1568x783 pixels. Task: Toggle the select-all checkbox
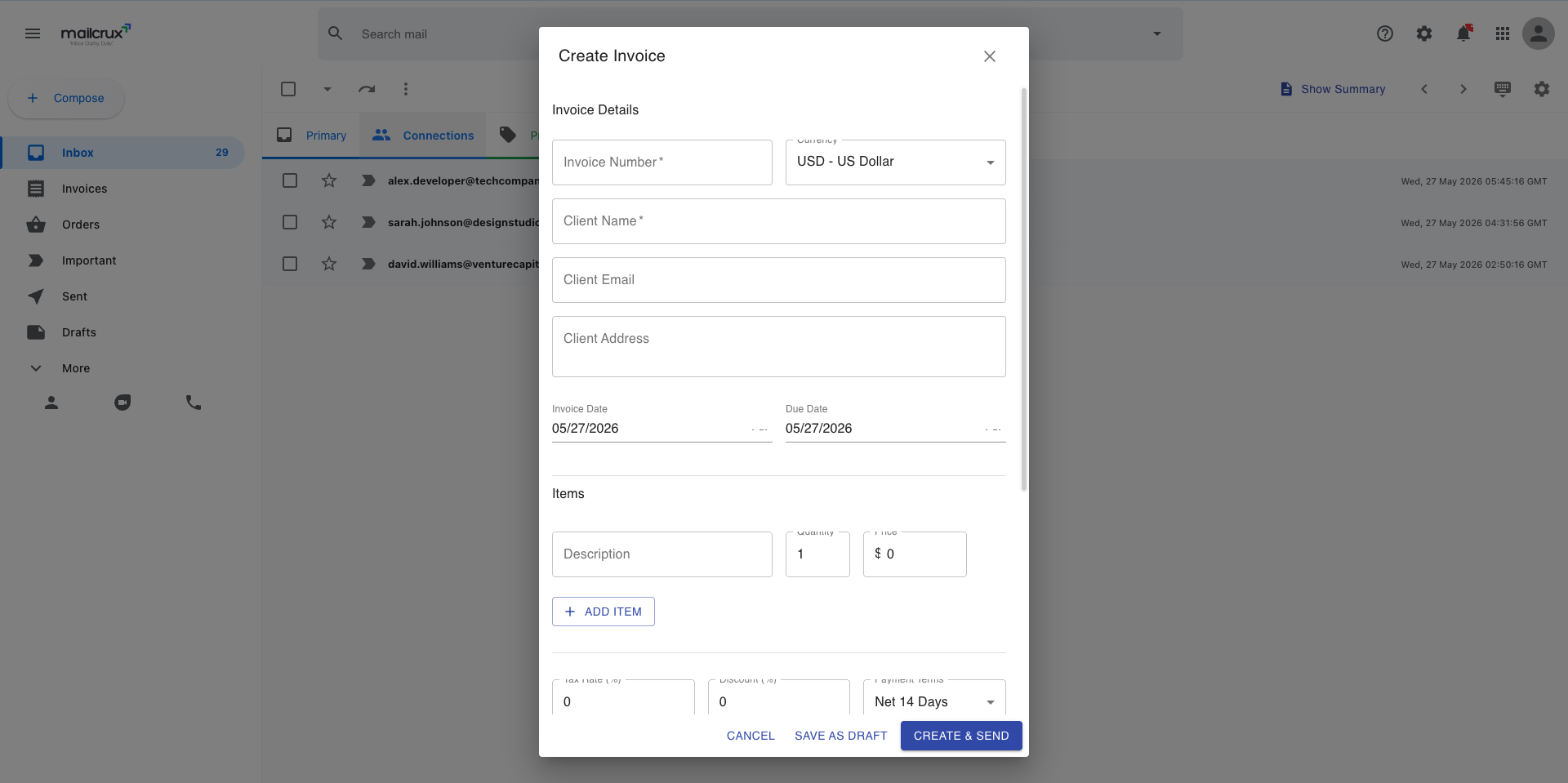288,89
